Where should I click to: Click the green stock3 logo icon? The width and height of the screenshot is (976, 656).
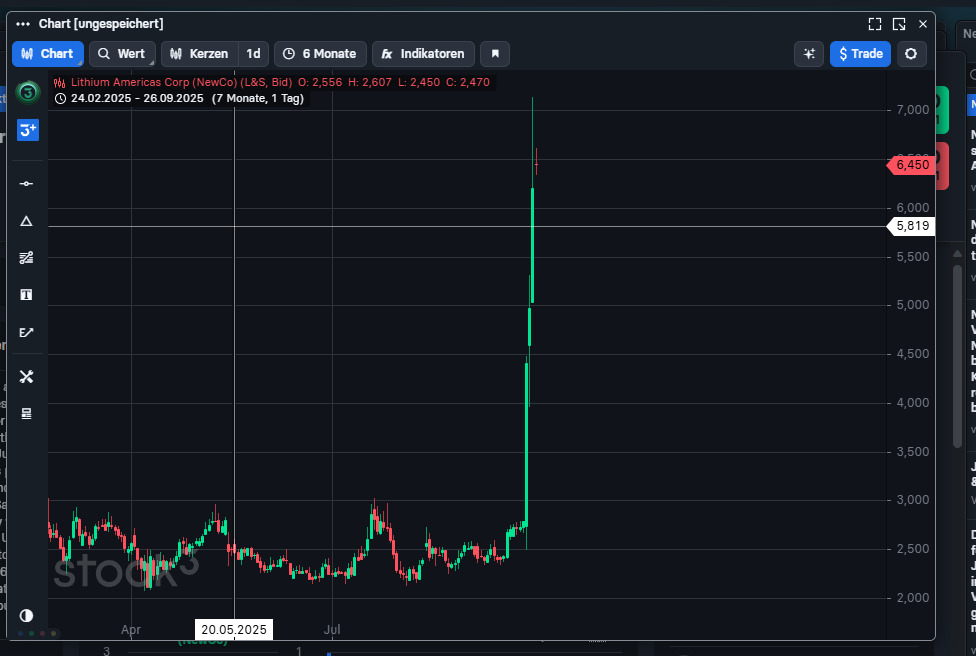28,92
